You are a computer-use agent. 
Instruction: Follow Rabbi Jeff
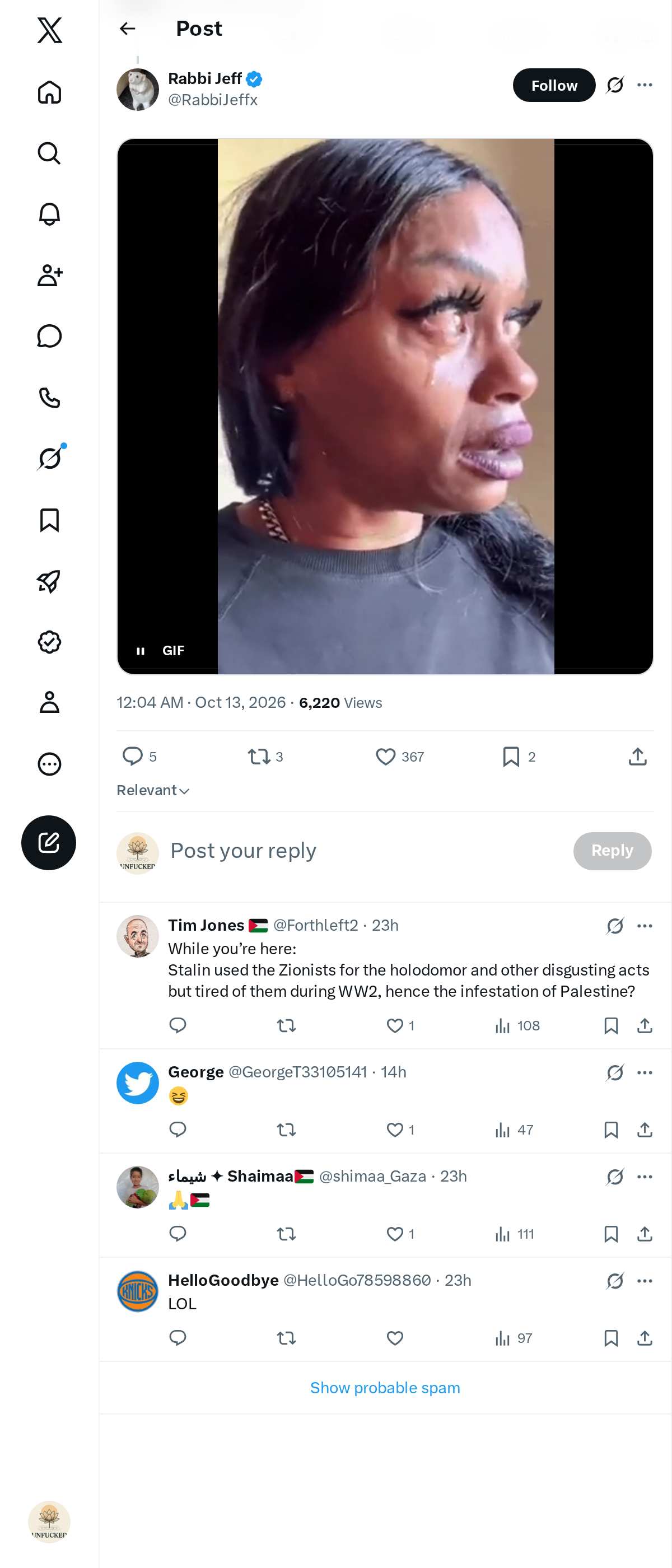[x=554, y=85]
